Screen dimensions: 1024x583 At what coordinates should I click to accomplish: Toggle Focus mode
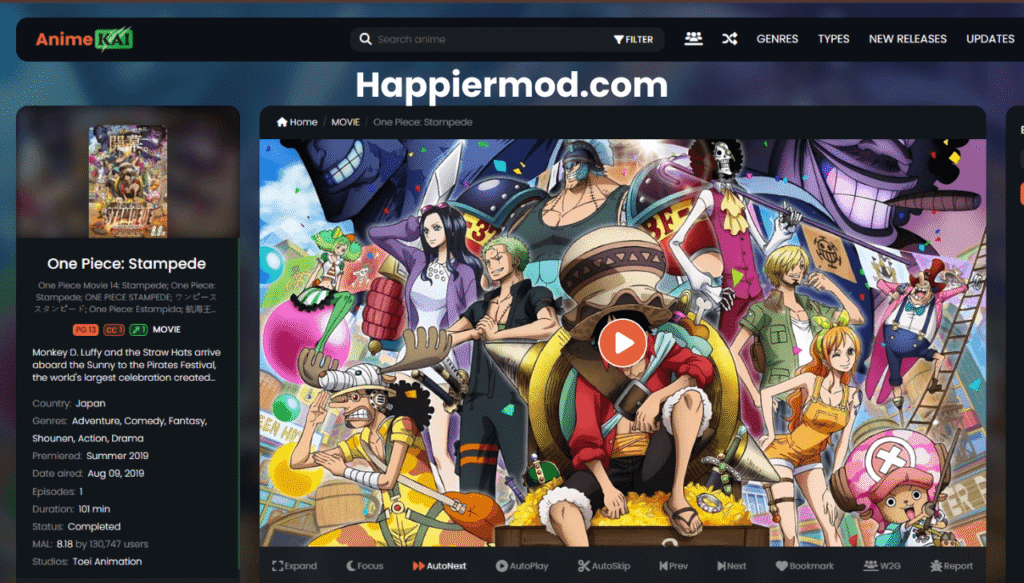(x=364, y=566)
